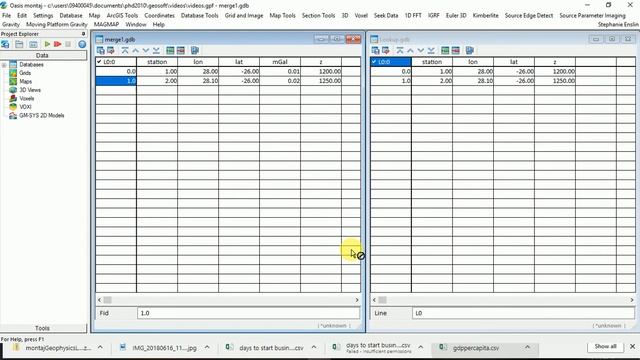
Task: Open options for the failed csv download
Action: [421, 347]
